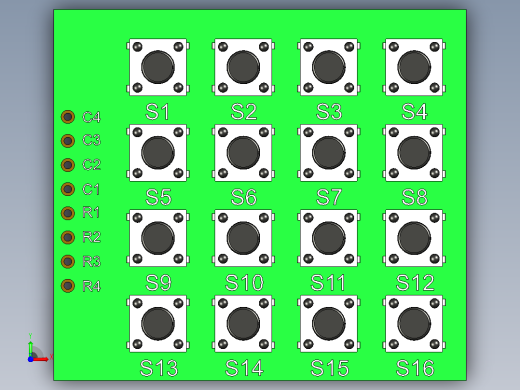This screenshot has height=390, width=520.
Task: Pick the switch above label S12
Action: [414, 238]
